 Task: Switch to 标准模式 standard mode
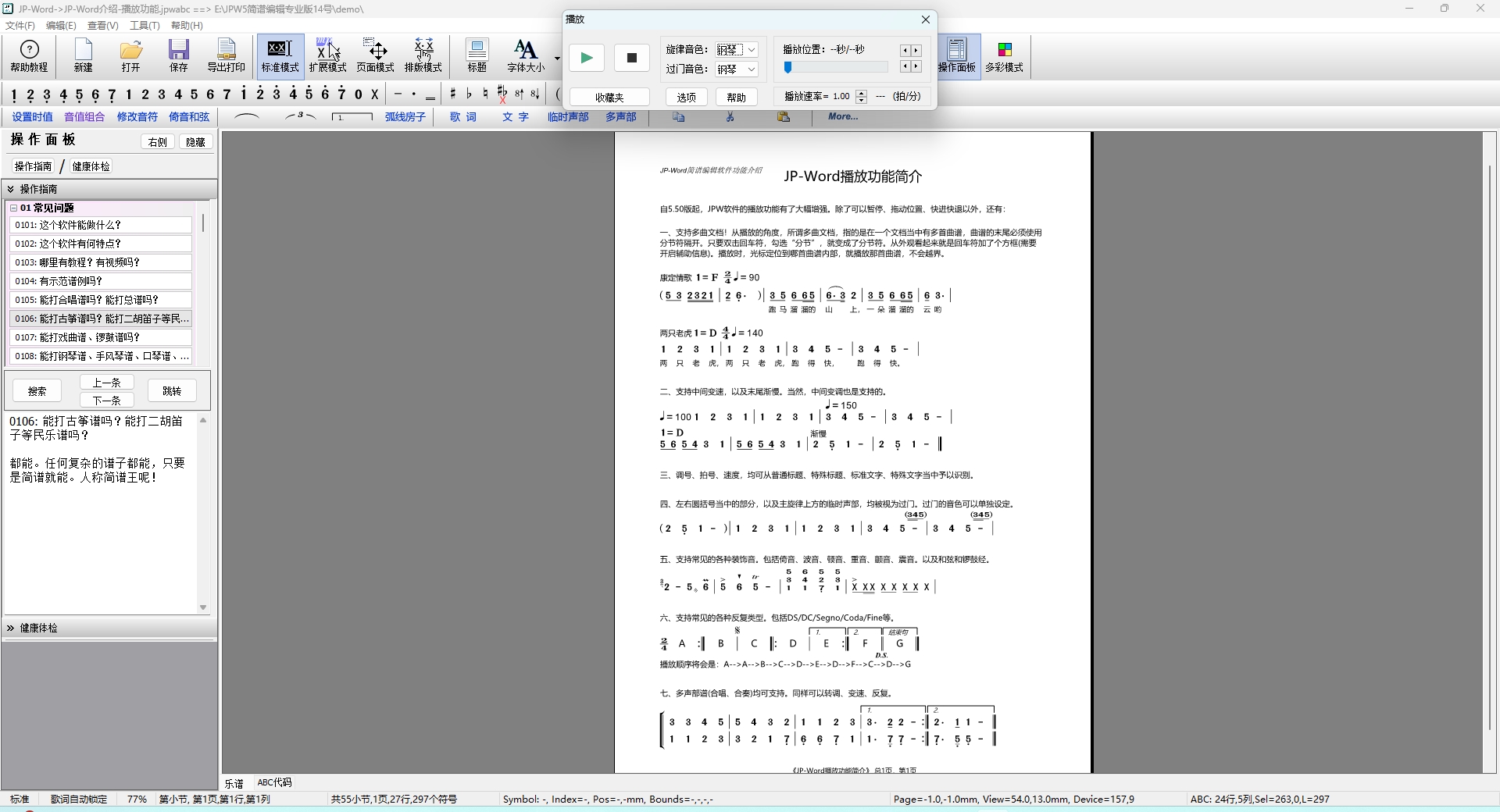coord(280,56)
